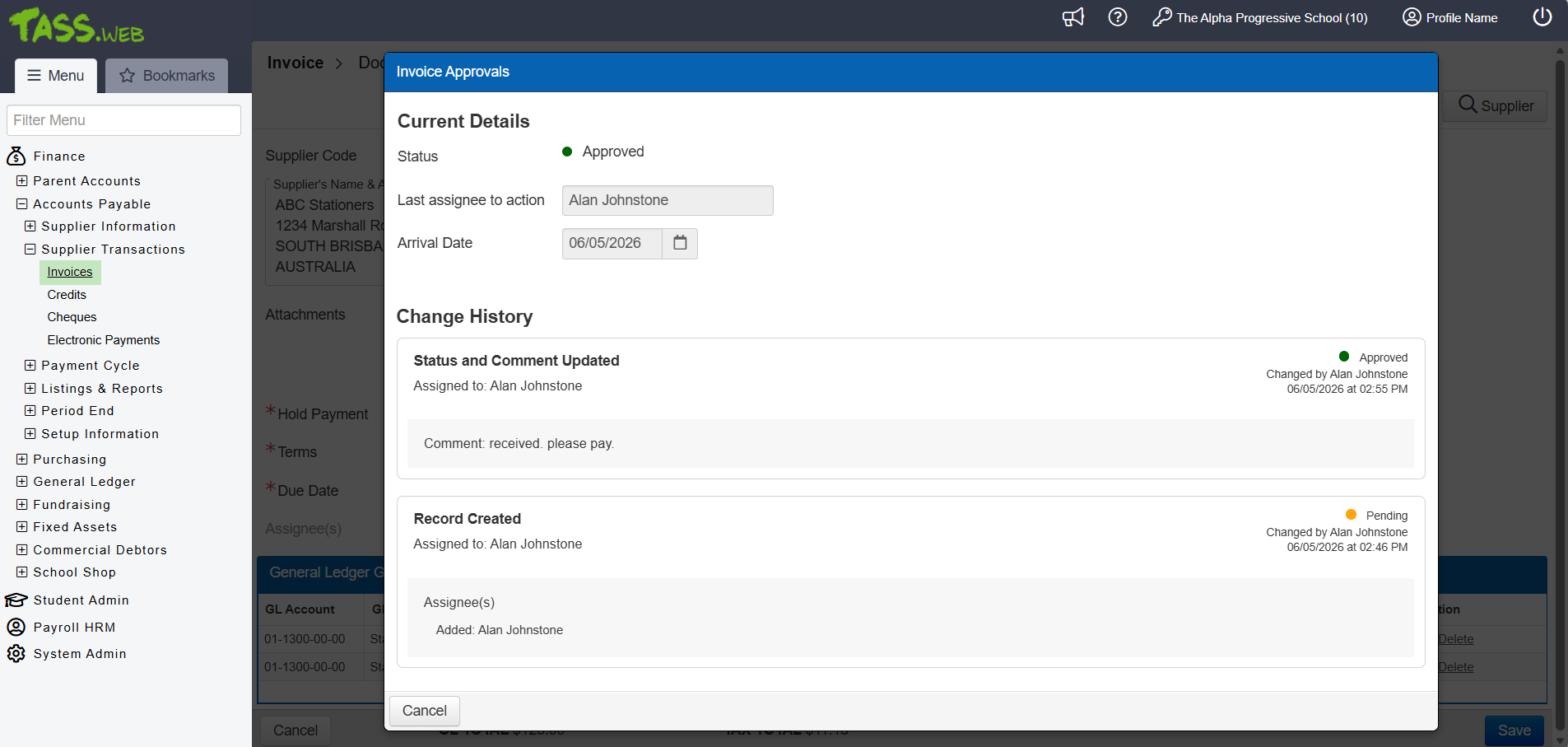Expand the Payment Cycle node
The width and height of the screenshot is (1568, 747).
click(30, 366)
